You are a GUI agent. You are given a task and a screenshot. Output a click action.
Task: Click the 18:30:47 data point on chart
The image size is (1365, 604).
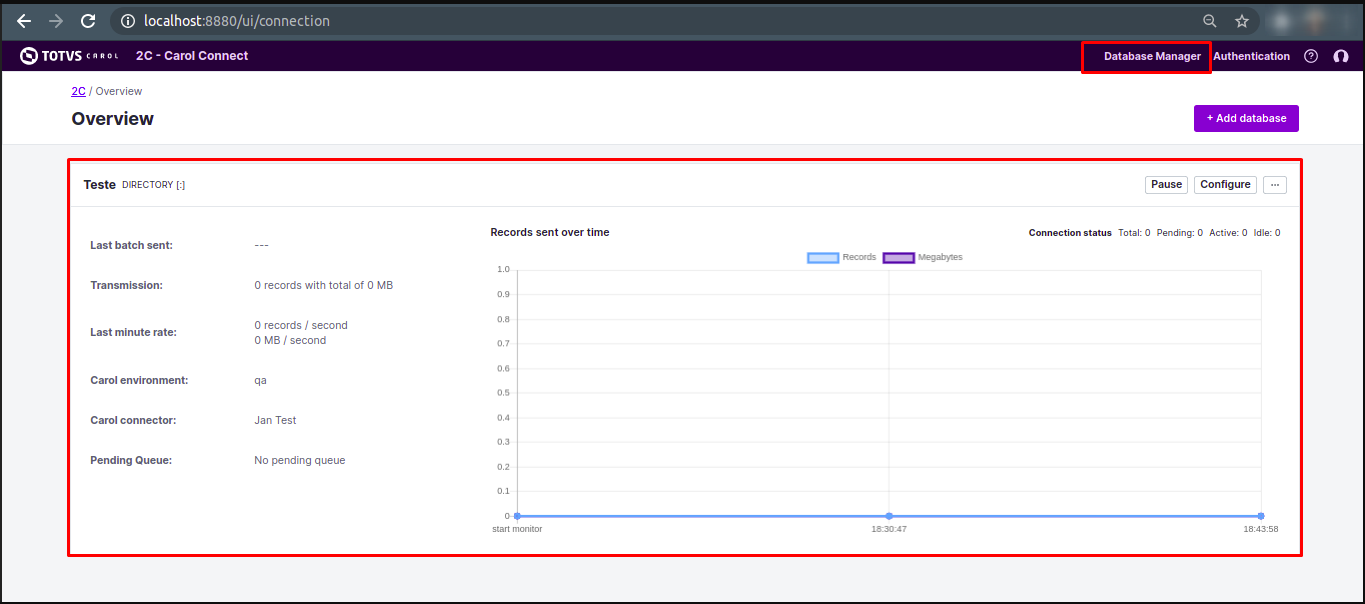tap(889, 516)
